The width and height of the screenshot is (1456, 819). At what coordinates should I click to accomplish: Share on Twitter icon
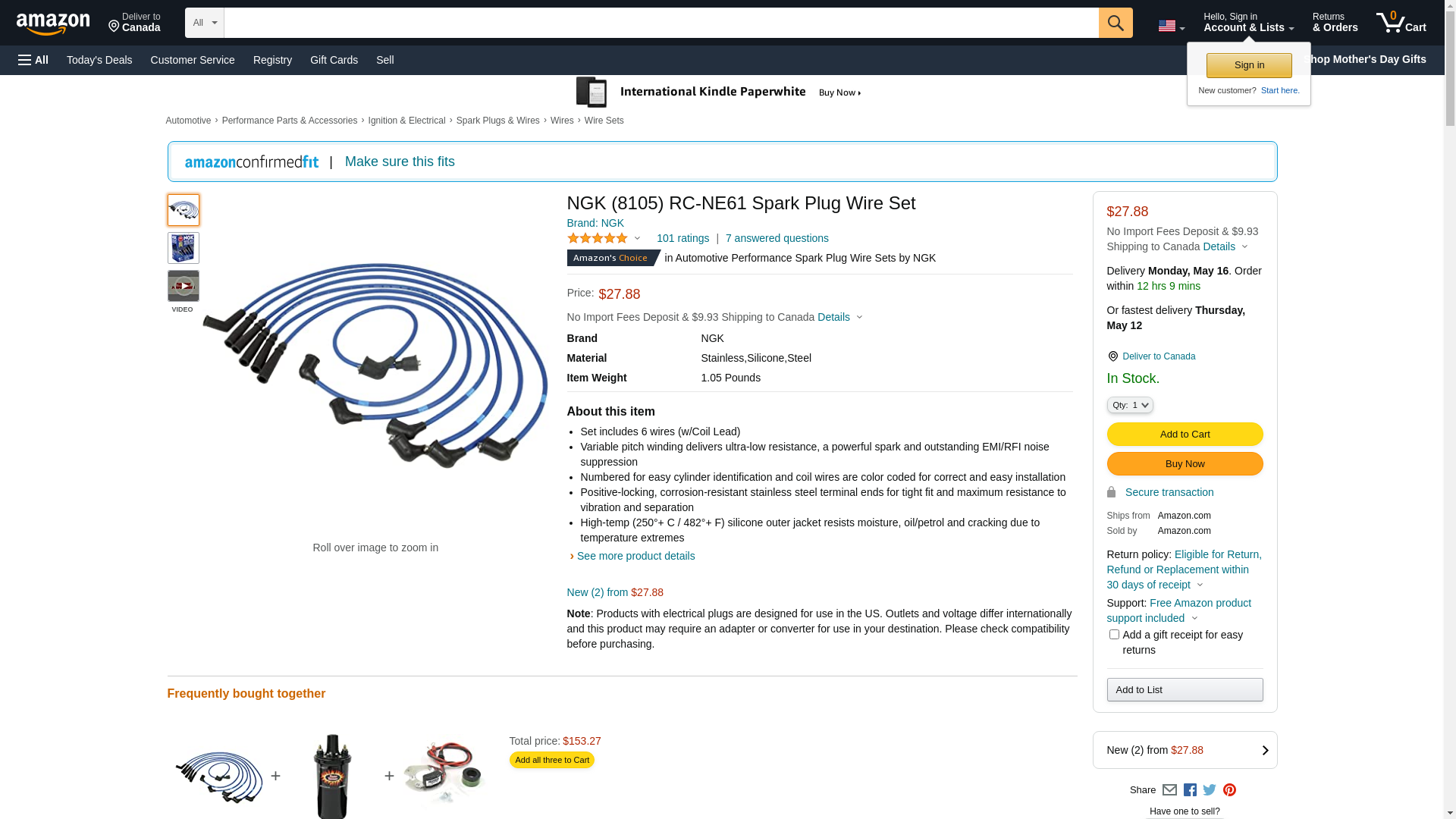point(1210,790)
